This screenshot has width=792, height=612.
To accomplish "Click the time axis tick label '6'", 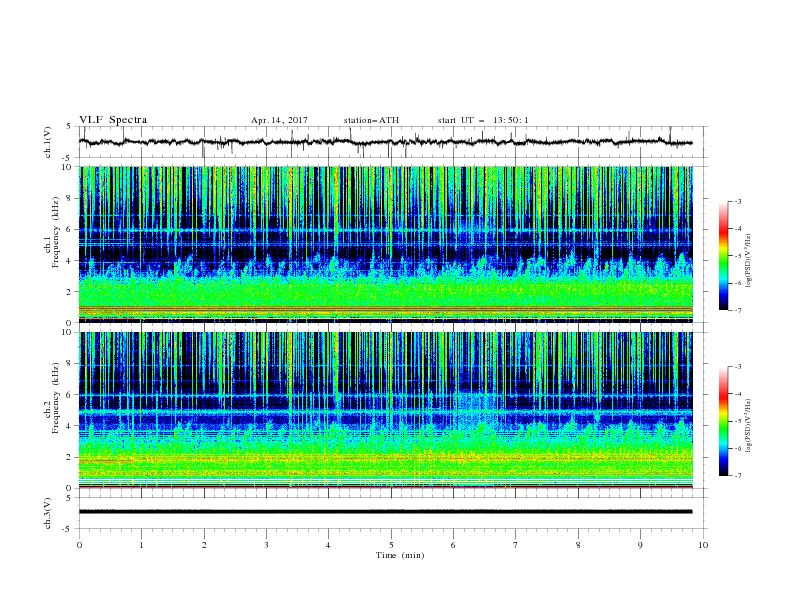I will pyautogui.click(x=453, y=545).
